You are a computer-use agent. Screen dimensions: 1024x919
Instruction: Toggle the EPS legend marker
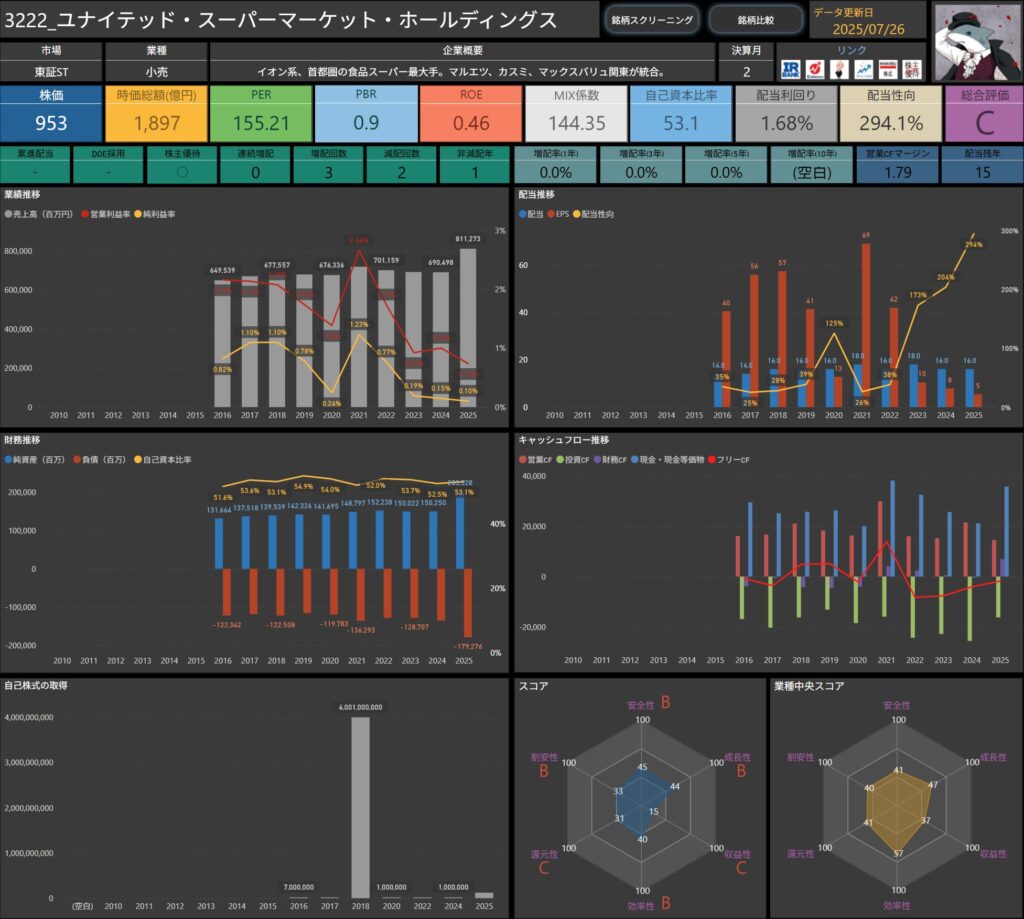[x=551, y=214]
